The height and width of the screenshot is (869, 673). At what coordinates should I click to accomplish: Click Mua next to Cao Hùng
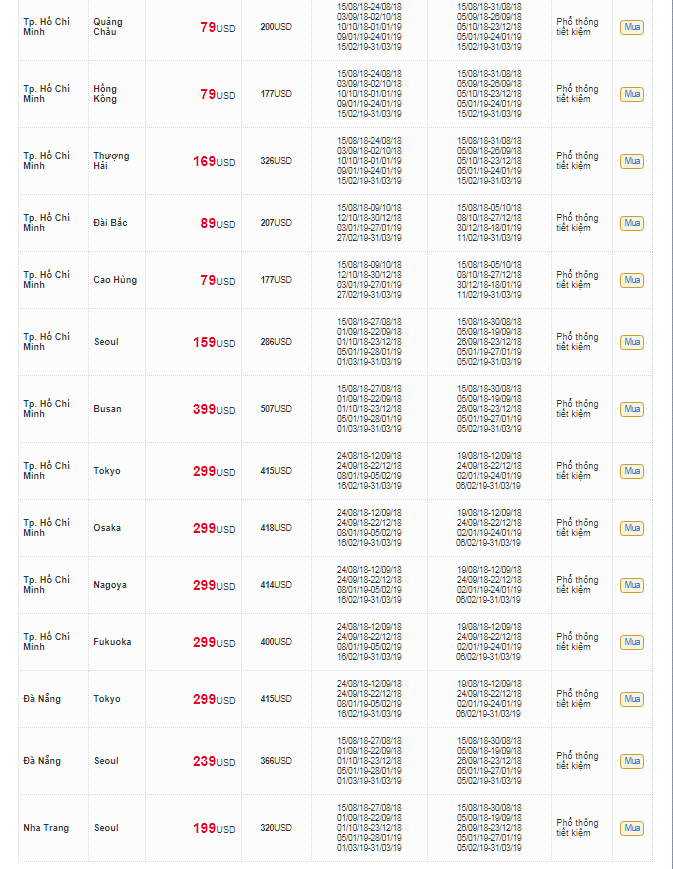click(x=631, y=280)
